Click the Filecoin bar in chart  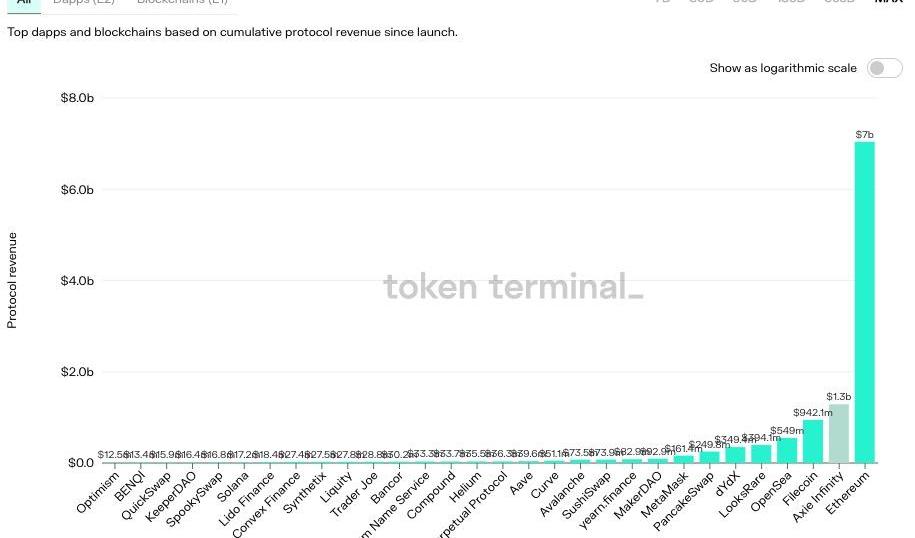(813, 441)
